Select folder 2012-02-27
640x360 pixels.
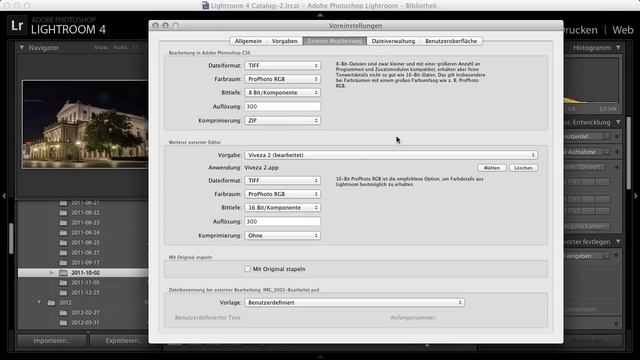tap(85, 313)
